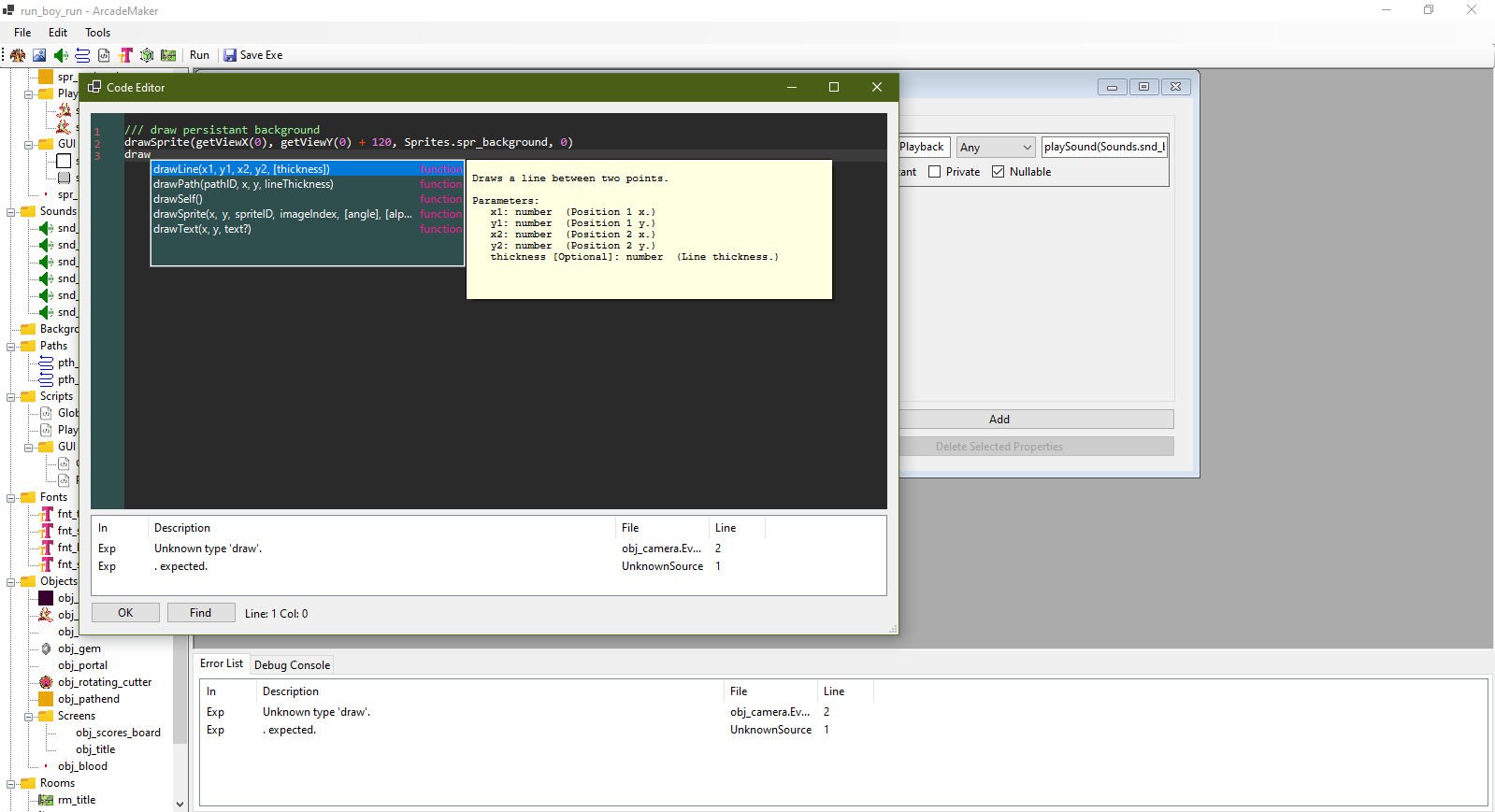Click the Backgrounds folder icon

(28, 329)
